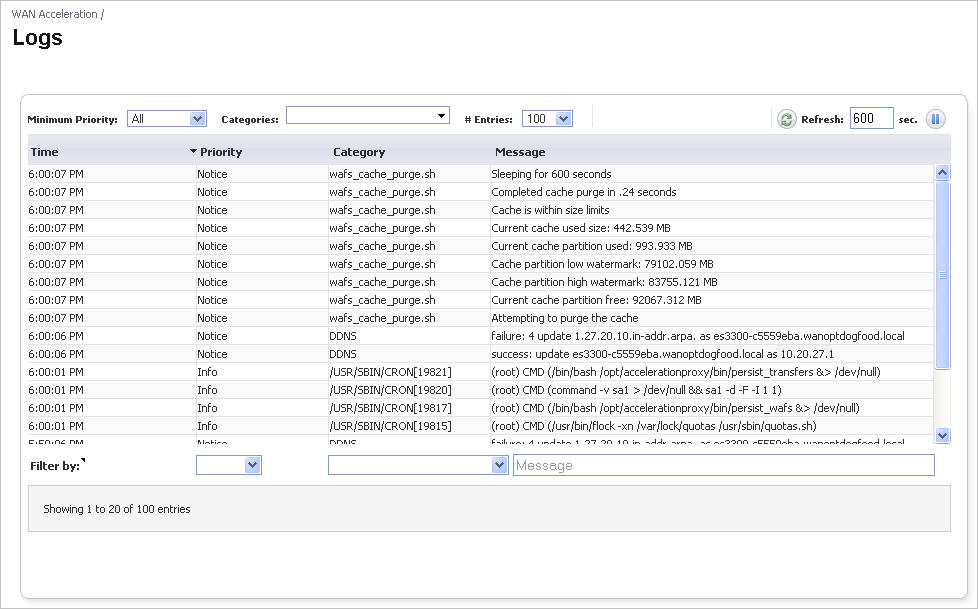Sort logs by Category column header
Screen dimensions: 978x609
(x=359, y=152)
